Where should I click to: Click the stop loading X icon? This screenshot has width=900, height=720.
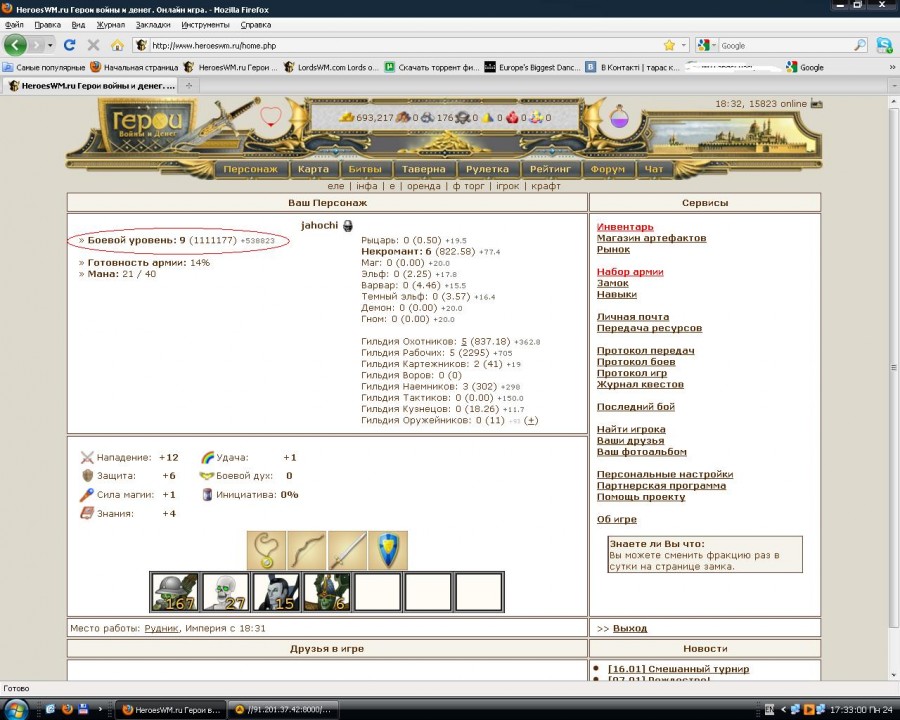93,45
